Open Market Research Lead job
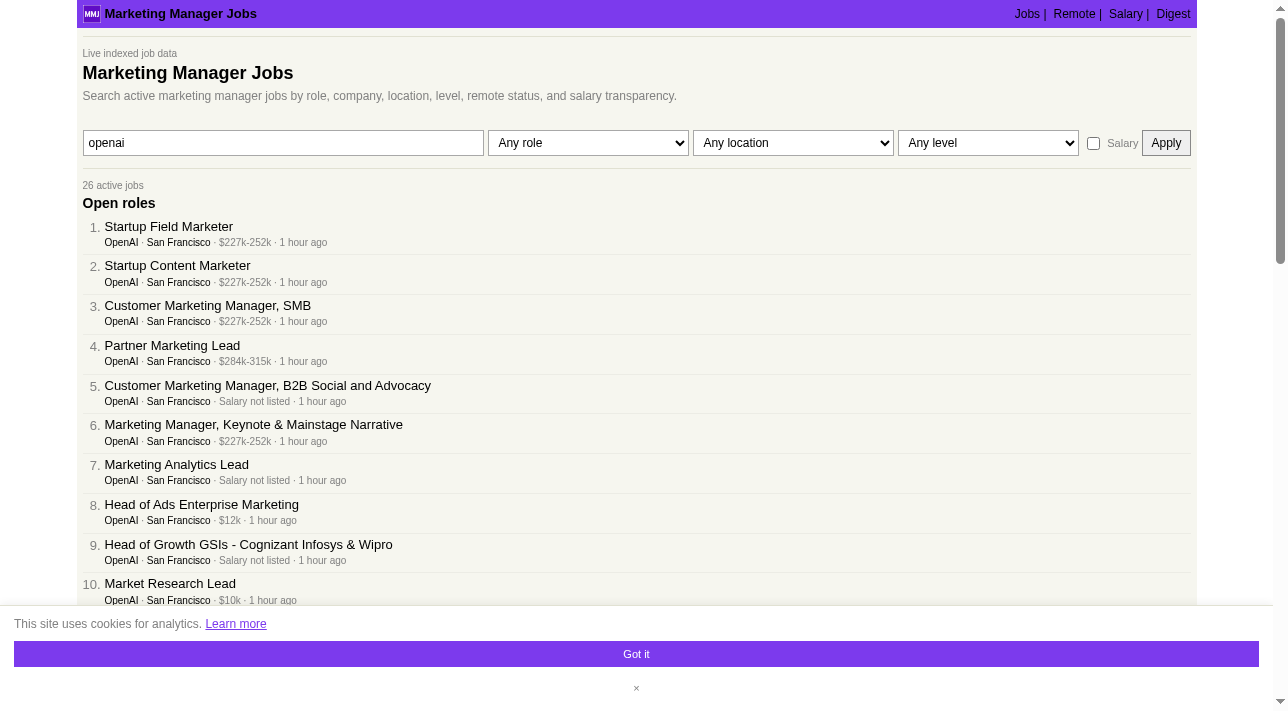The image size is (1288, 711). click(170, 584)
